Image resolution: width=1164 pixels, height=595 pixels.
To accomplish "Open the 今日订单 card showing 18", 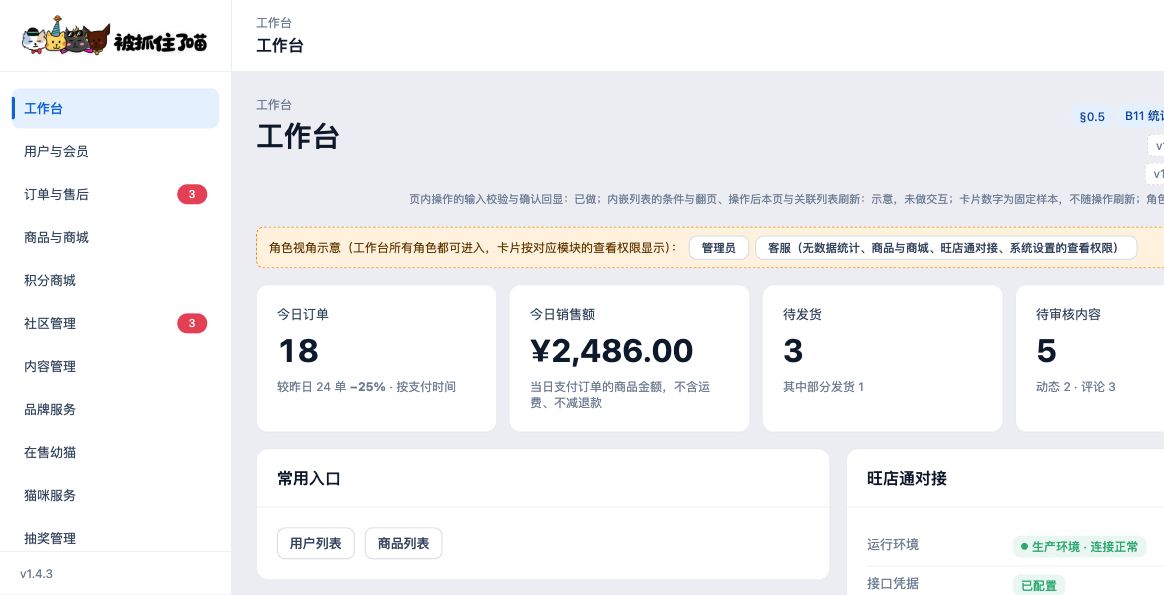I will pyautogui.click(x=376, y=358).
